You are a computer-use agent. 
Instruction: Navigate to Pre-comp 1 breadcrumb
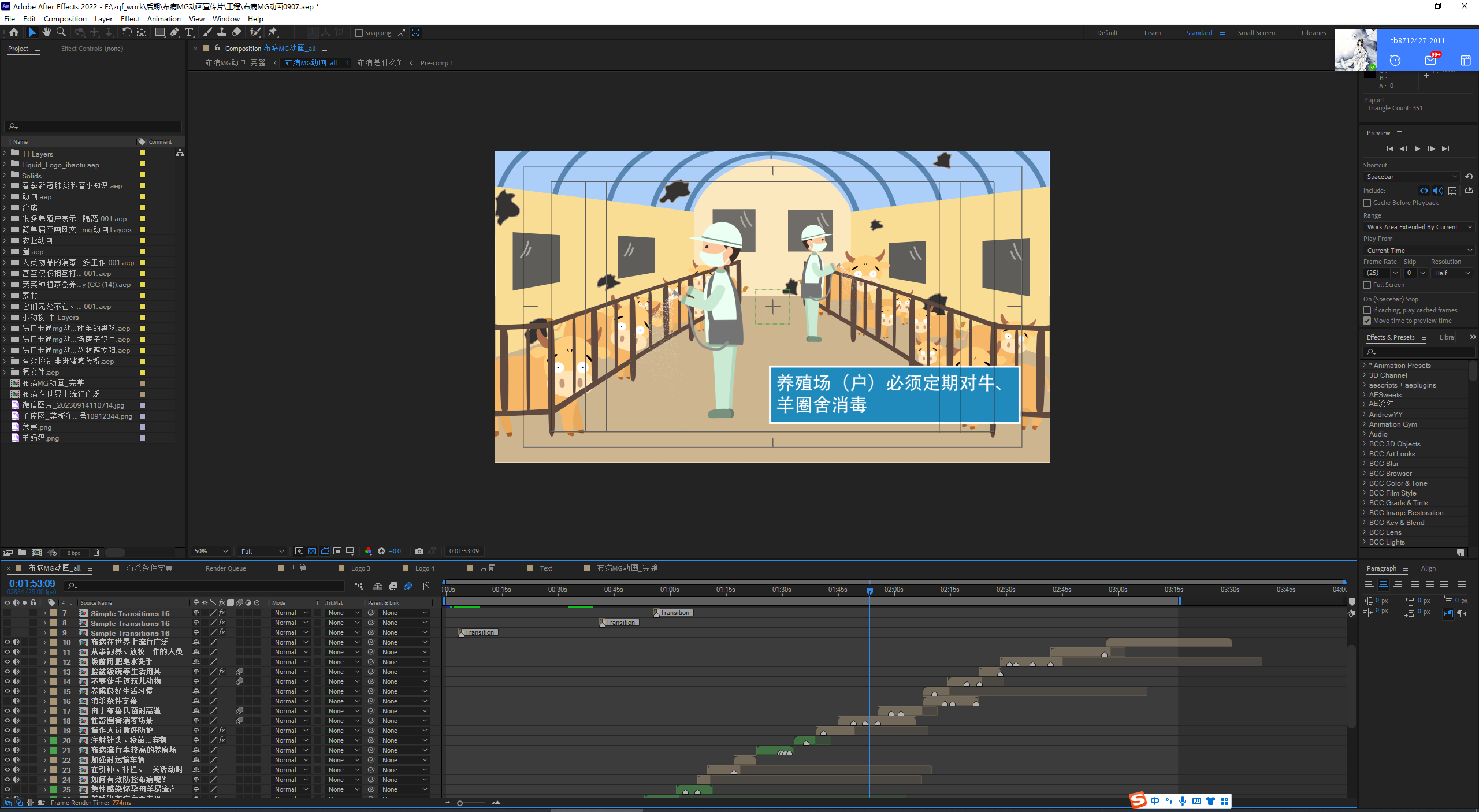(437, 63)
